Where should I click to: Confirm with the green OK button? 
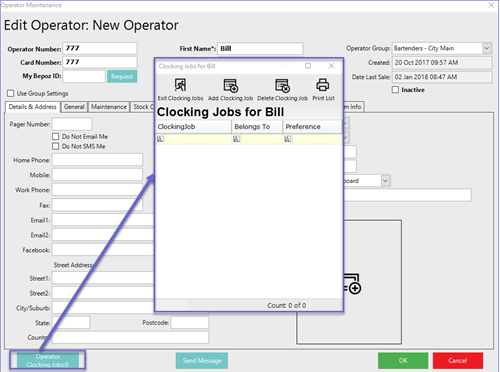(403, 361)
